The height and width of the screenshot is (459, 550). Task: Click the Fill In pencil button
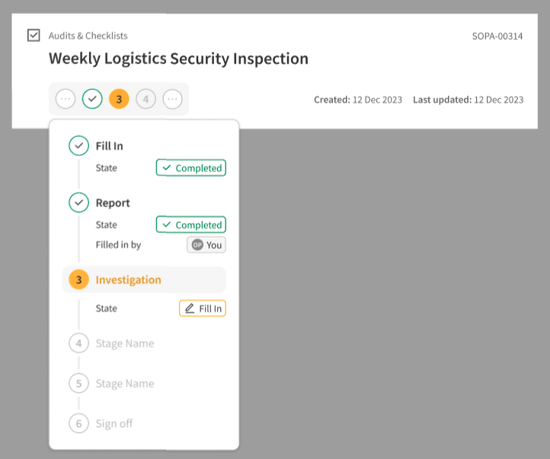point(203,309)
